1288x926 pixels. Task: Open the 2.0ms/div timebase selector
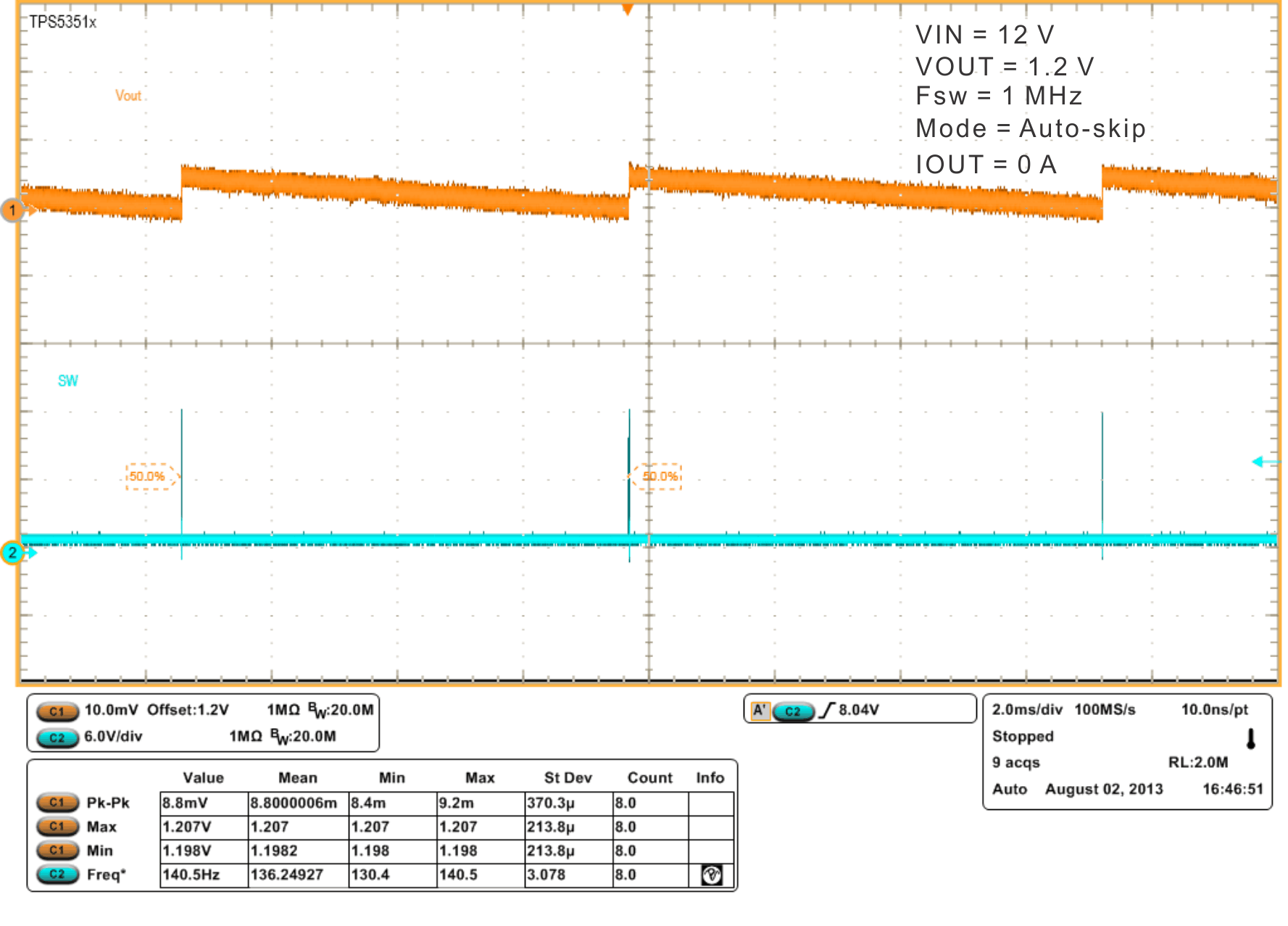pos(1029,710)
